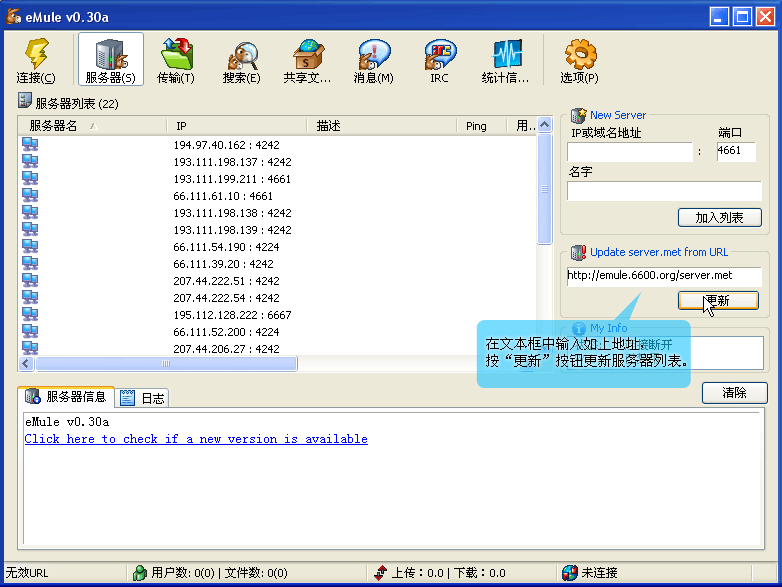
Task: Click the server list (服务器列表) header icon
Action: [x=24, y=101]
